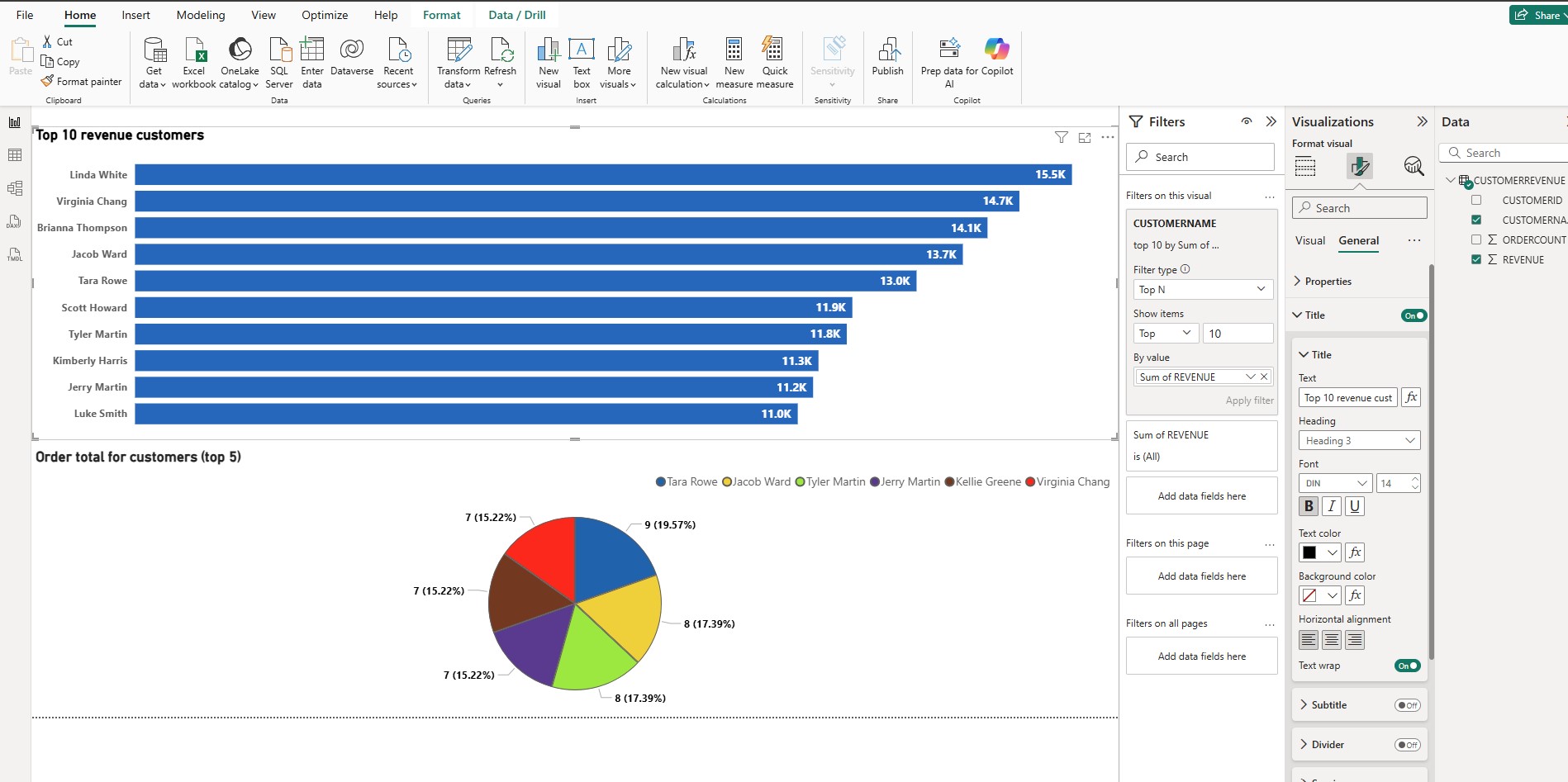The image size is (1568, 782).
Task: Toggle Bold for title font
Action: click(1309, 506)
